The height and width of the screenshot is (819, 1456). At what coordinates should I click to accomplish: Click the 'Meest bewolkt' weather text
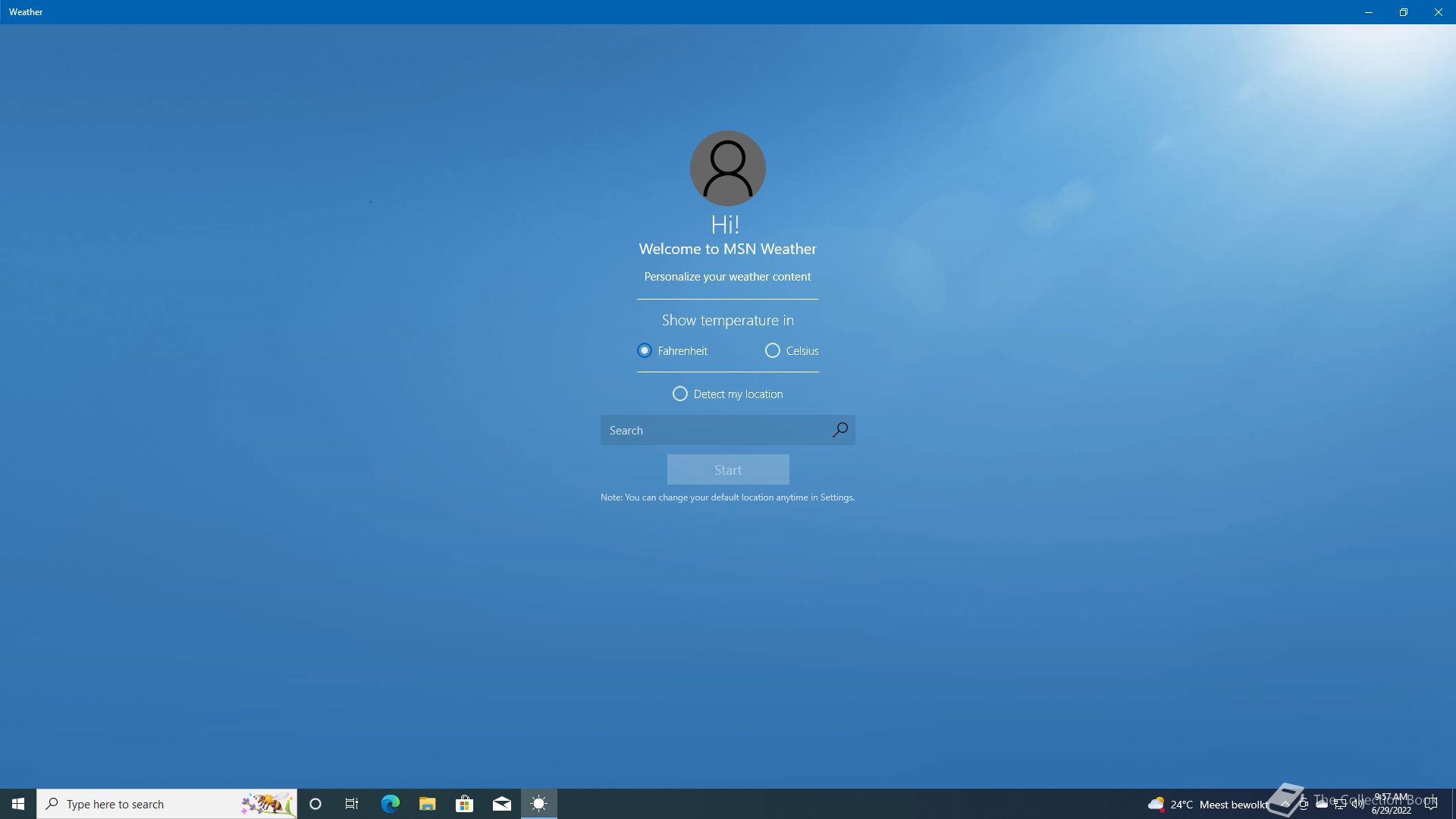(1234, 805)
